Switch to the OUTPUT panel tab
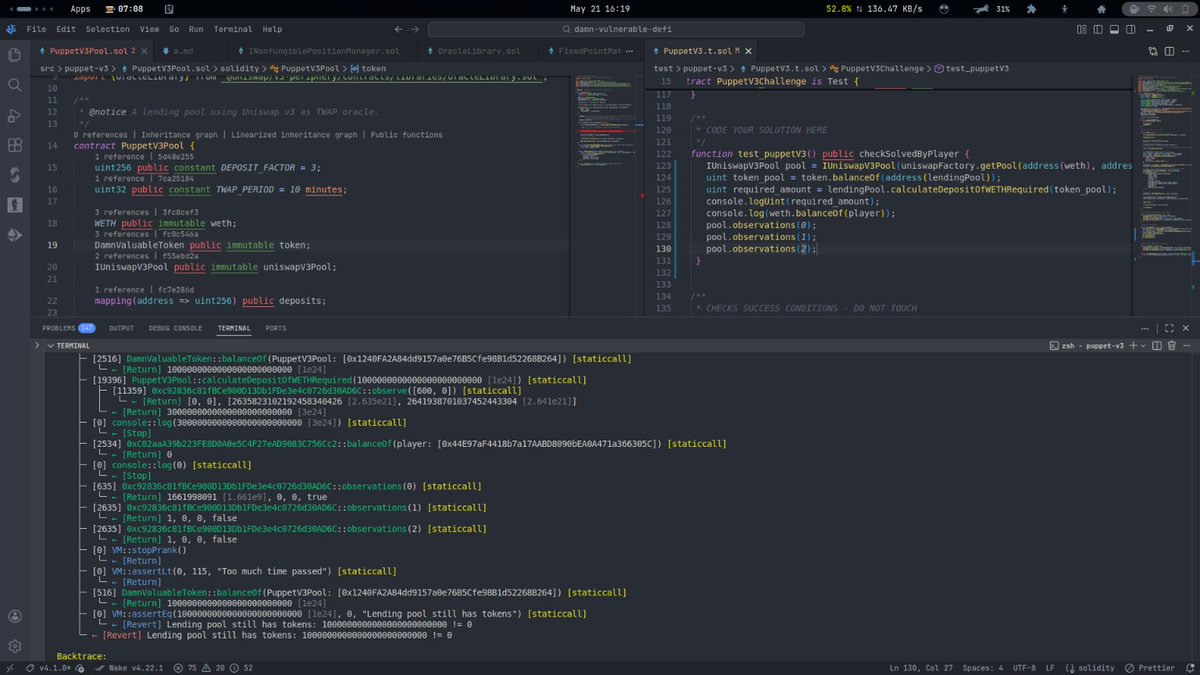Screen dimensions: 1200x675 pyautogui.click(x=122, y=328)
